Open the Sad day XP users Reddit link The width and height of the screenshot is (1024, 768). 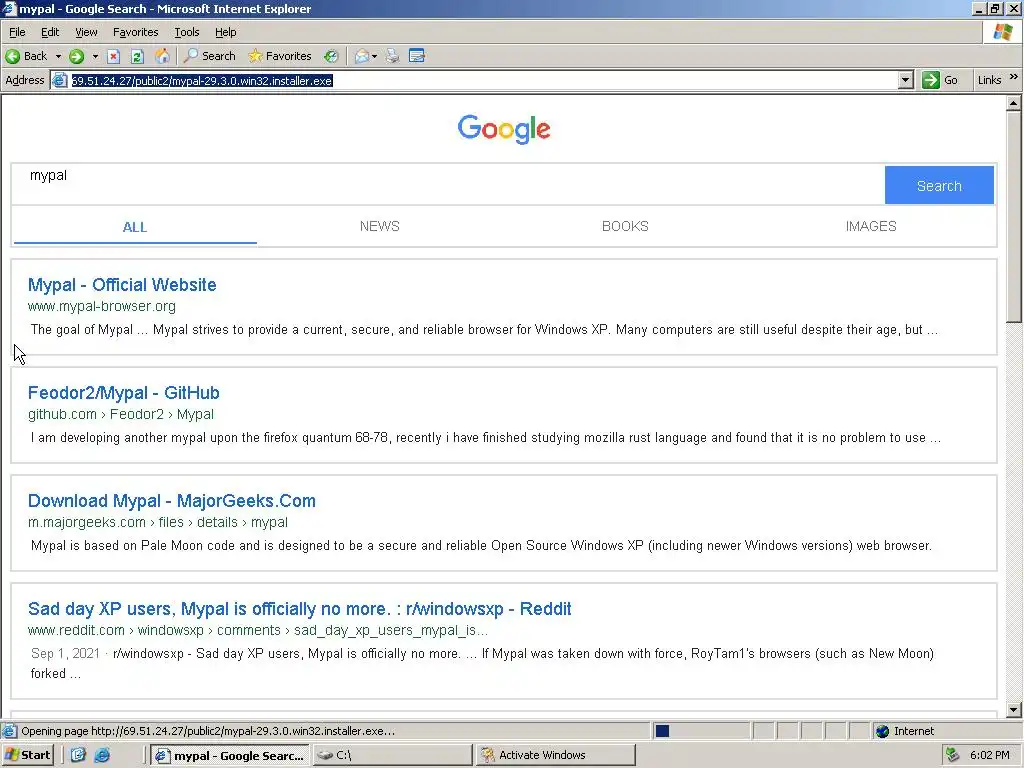(x=300, y=609)
